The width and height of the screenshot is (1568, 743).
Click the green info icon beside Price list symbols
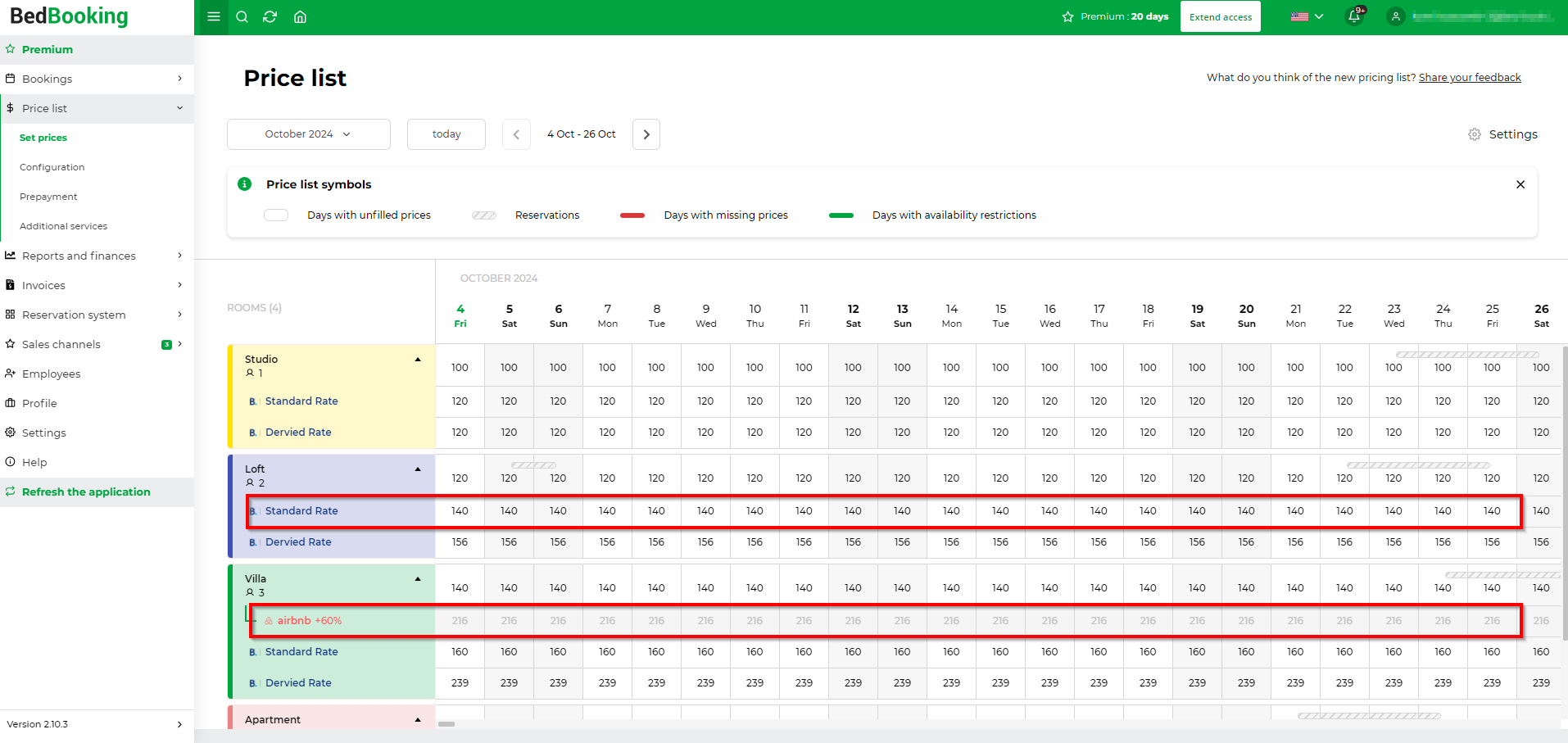pyautogui.click(x=244, y=183)
